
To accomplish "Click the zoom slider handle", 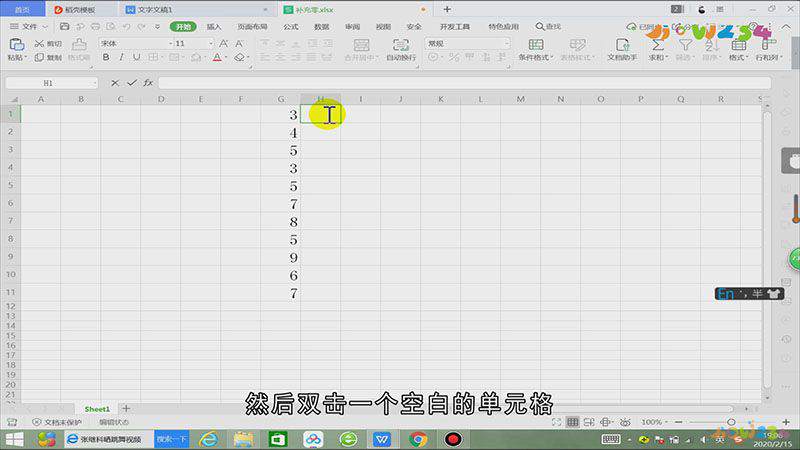I will (731, 422).
